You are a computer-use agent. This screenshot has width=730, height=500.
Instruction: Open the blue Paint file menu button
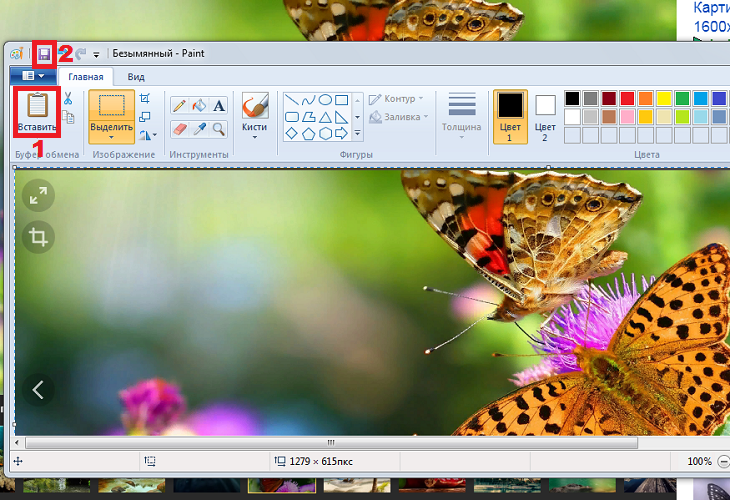point(33,76)
